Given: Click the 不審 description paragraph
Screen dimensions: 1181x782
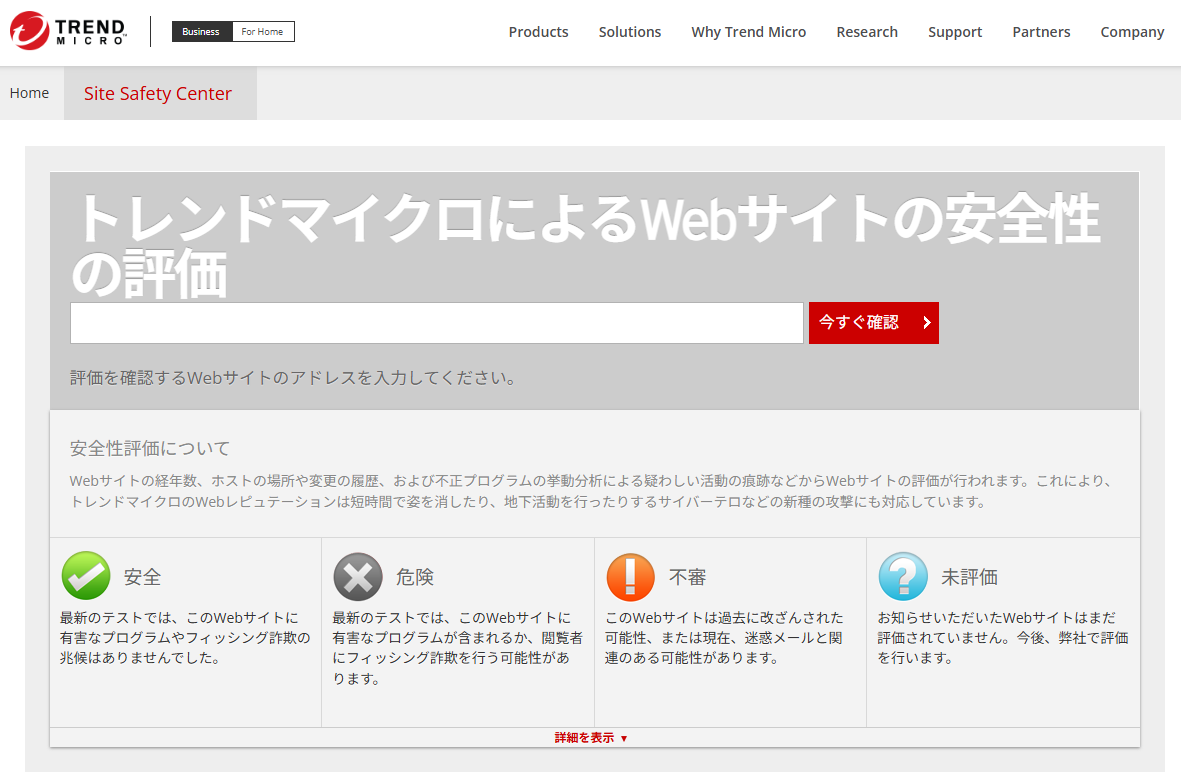Looking at the screenshot, I should point(724,637).
